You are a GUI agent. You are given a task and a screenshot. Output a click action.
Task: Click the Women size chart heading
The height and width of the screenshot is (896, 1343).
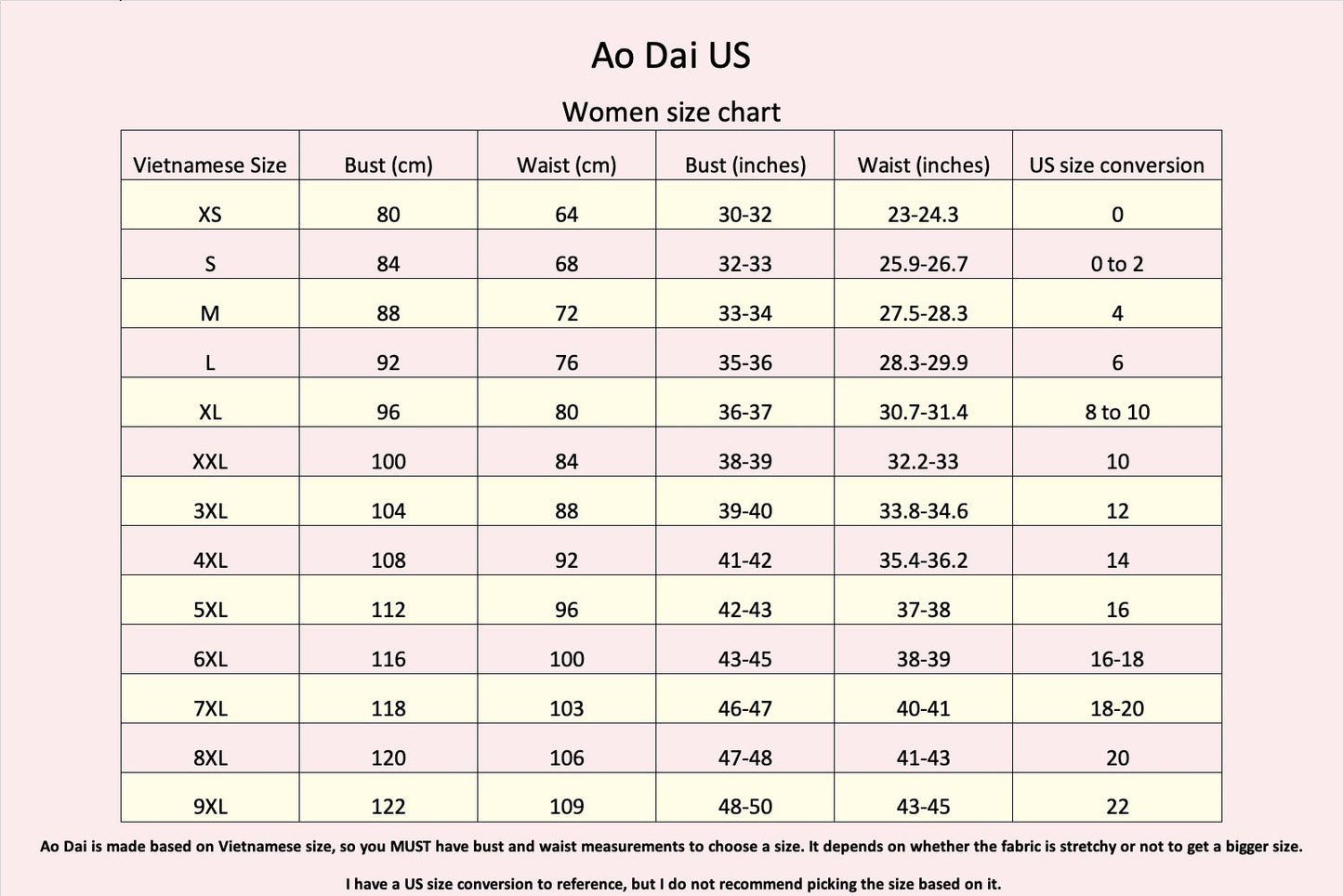click(671, 112)
